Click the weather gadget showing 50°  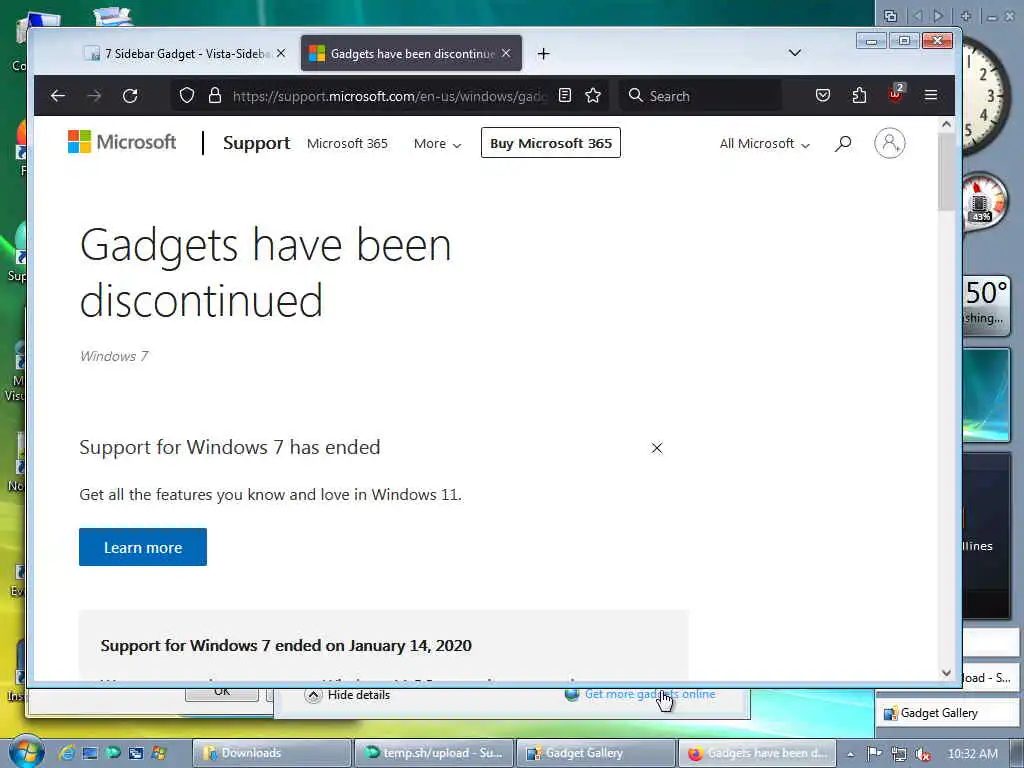tap(987, 305)
